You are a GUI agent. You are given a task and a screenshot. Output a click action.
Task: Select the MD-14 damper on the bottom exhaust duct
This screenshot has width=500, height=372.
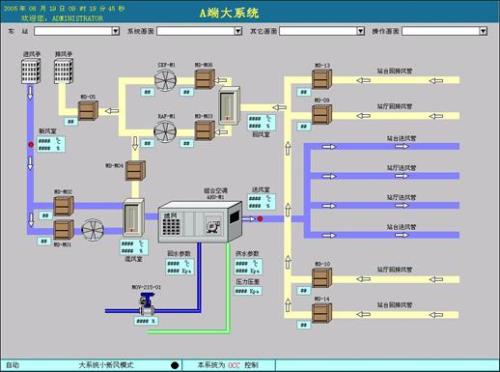322,313
